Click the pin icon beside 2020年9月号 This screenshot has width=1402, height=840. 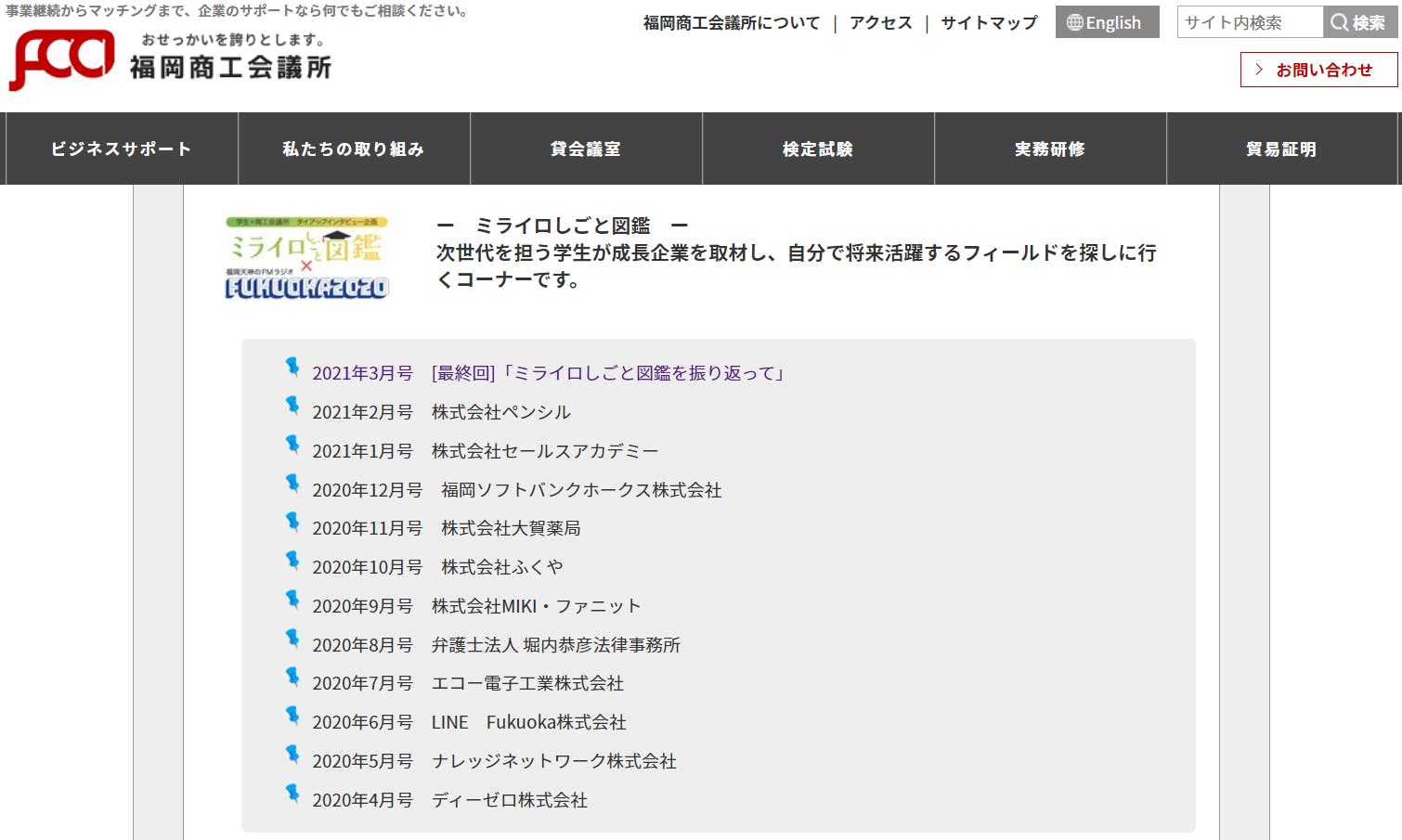[292, 600]
